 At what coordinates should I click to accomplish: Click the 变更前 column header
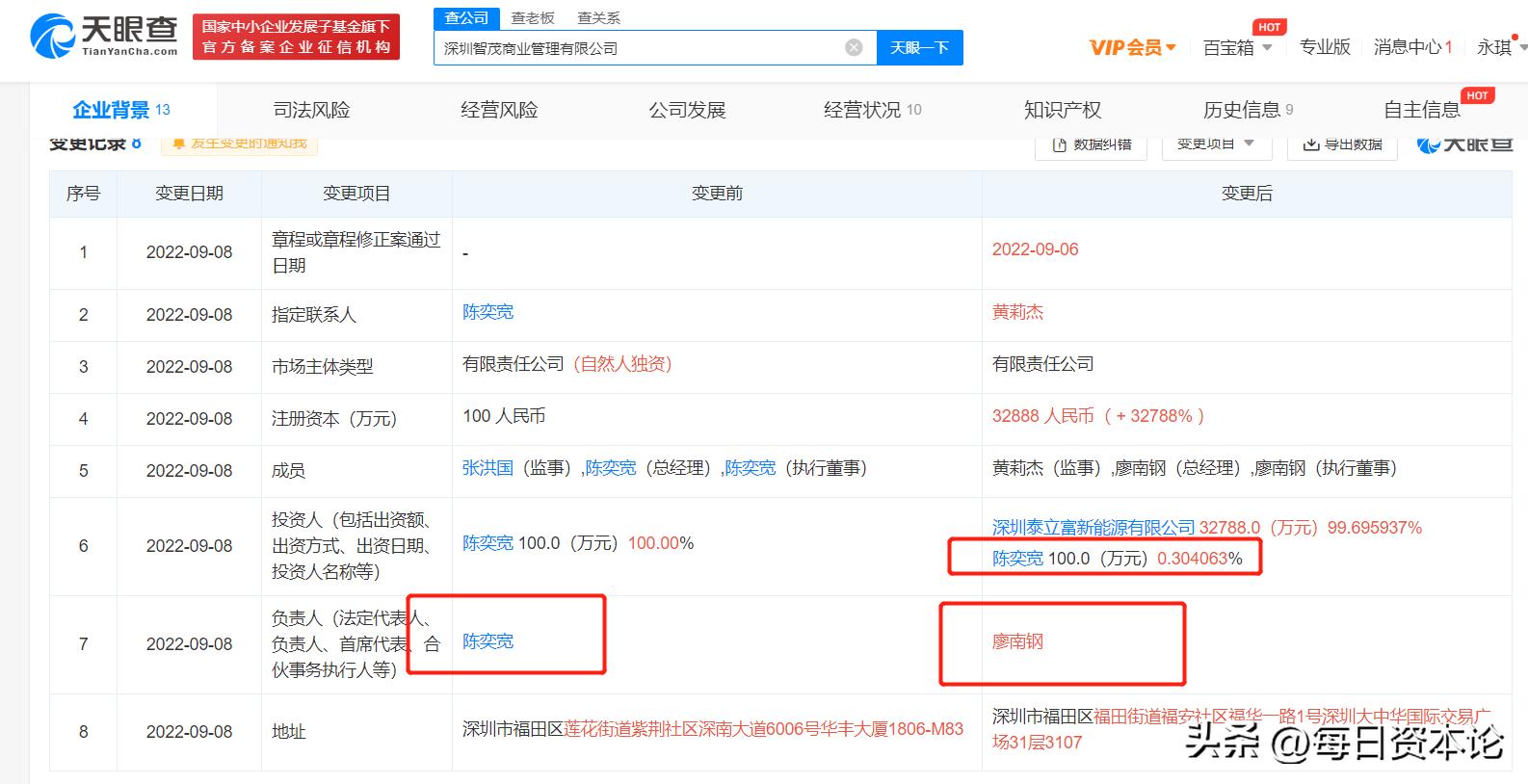[717, 194]
